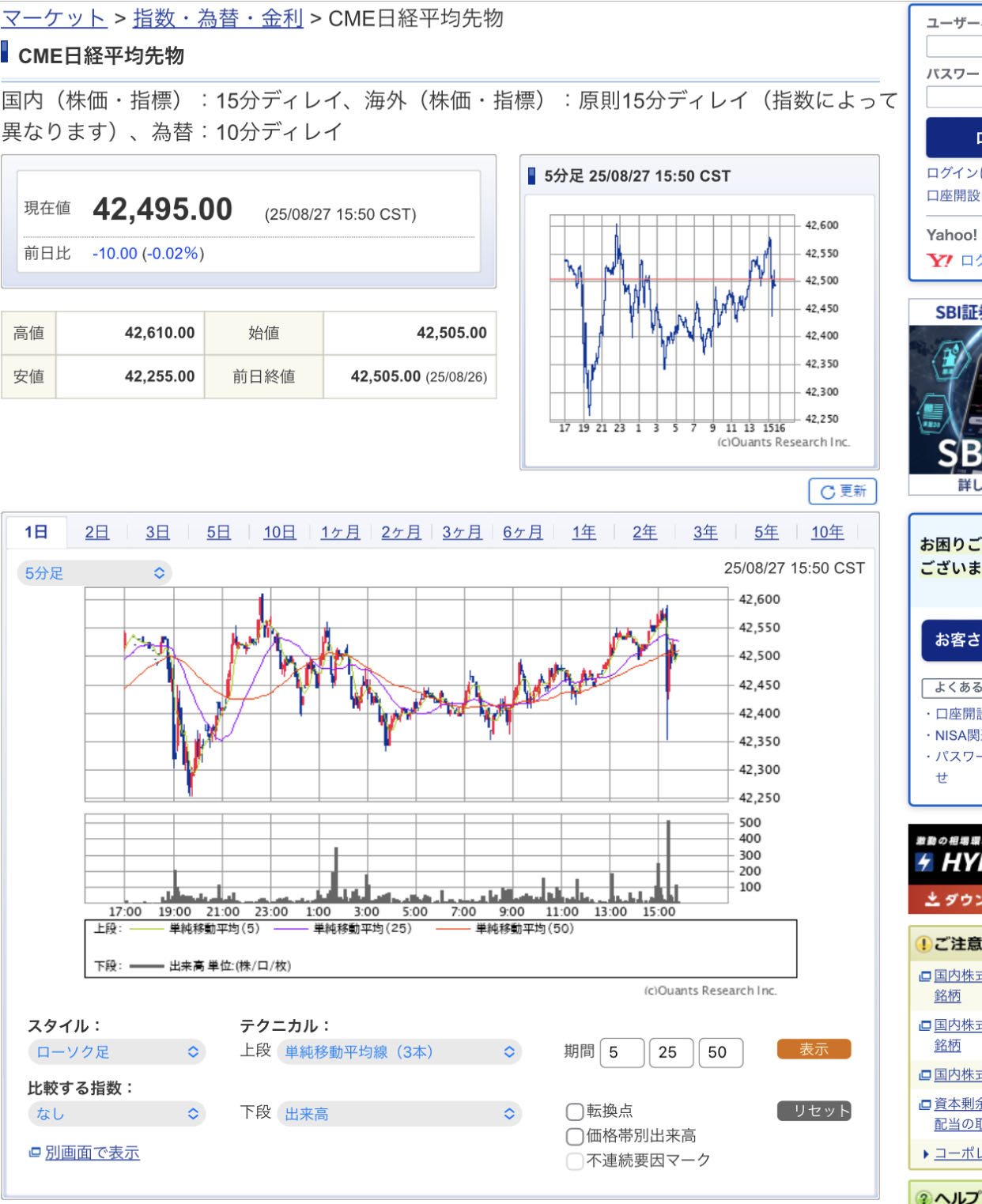The image size is (982, 1204).
Task: Open the マーケット breadcrumb link
Action: [x=54, y=18]
